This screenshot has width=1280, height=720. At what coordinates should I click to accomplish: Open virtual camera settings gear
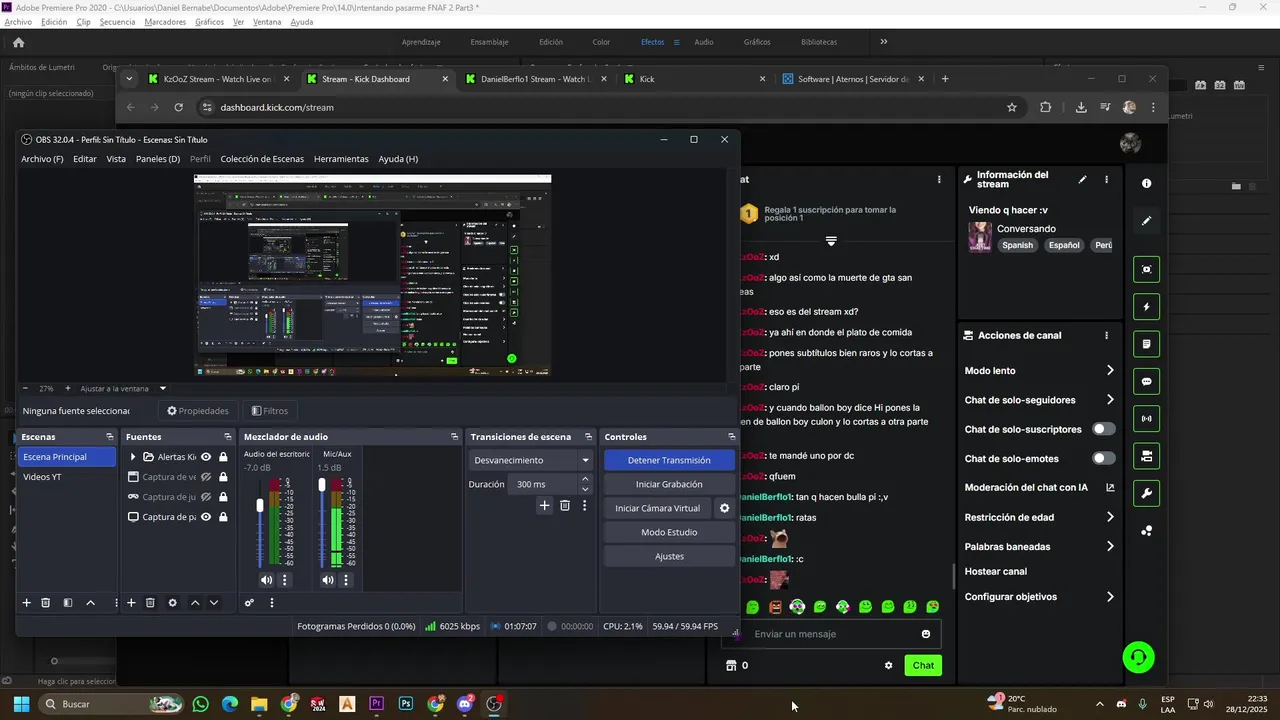[725, 508]
